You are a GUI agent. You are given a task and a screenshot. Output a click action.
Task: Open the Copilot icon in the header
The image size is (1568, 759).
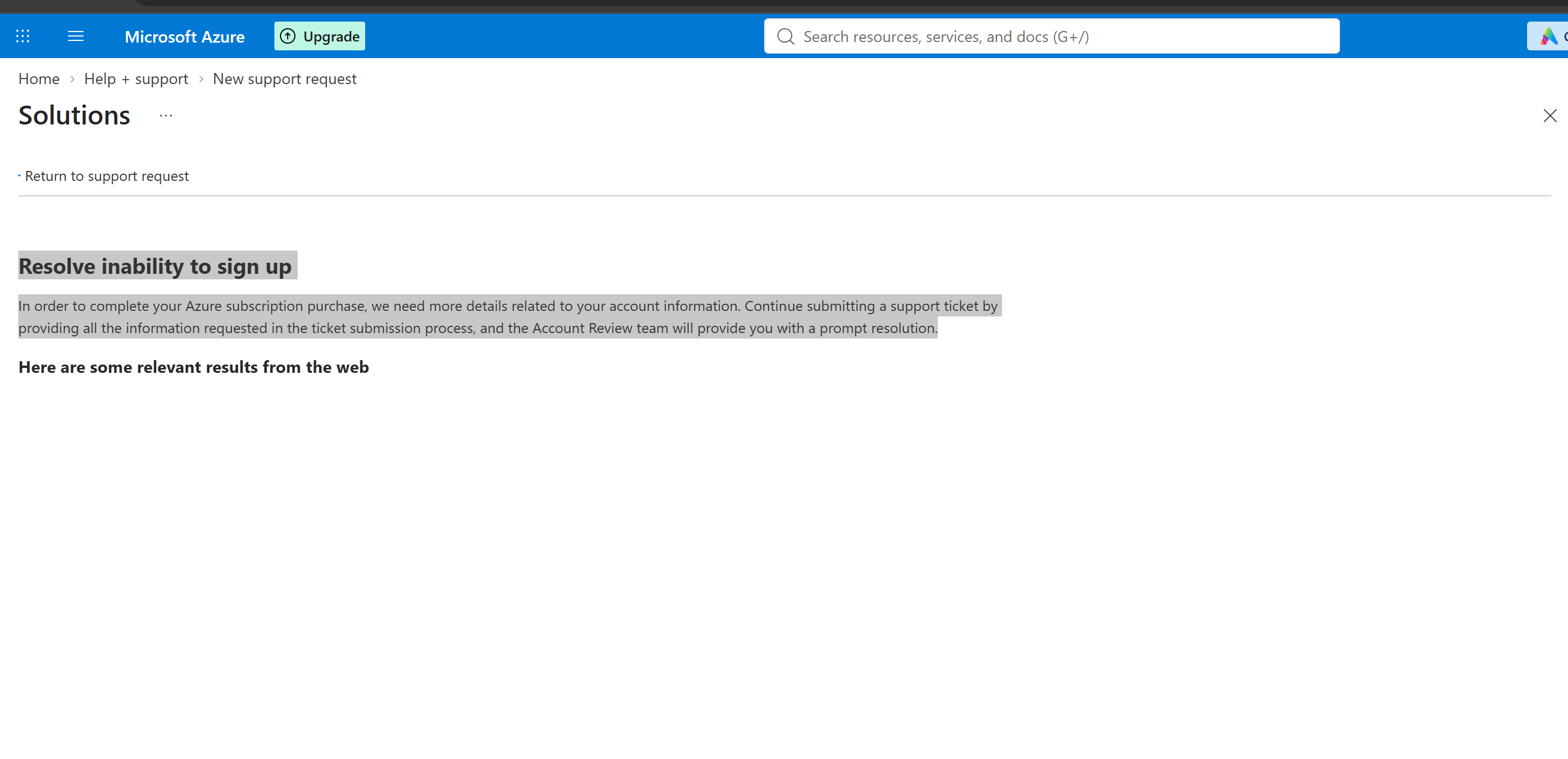[x=1548, y=37]
